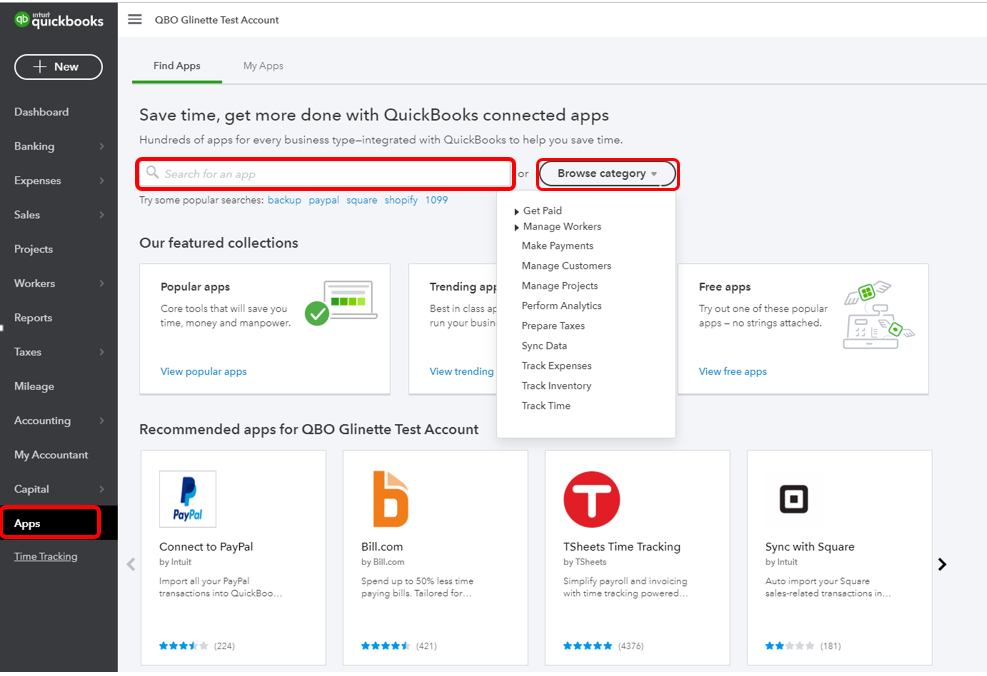Viewport: 987px width, 676px height.
Task: Click the PayPal app icon
Action: pos(188,499)
